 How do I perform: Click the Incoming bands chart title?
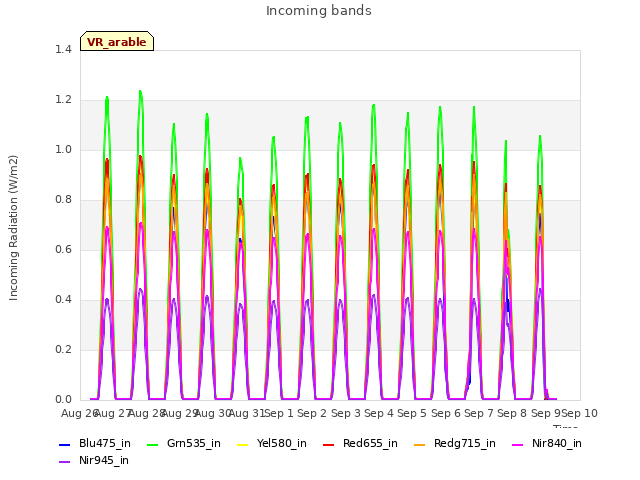pos(319,11)
